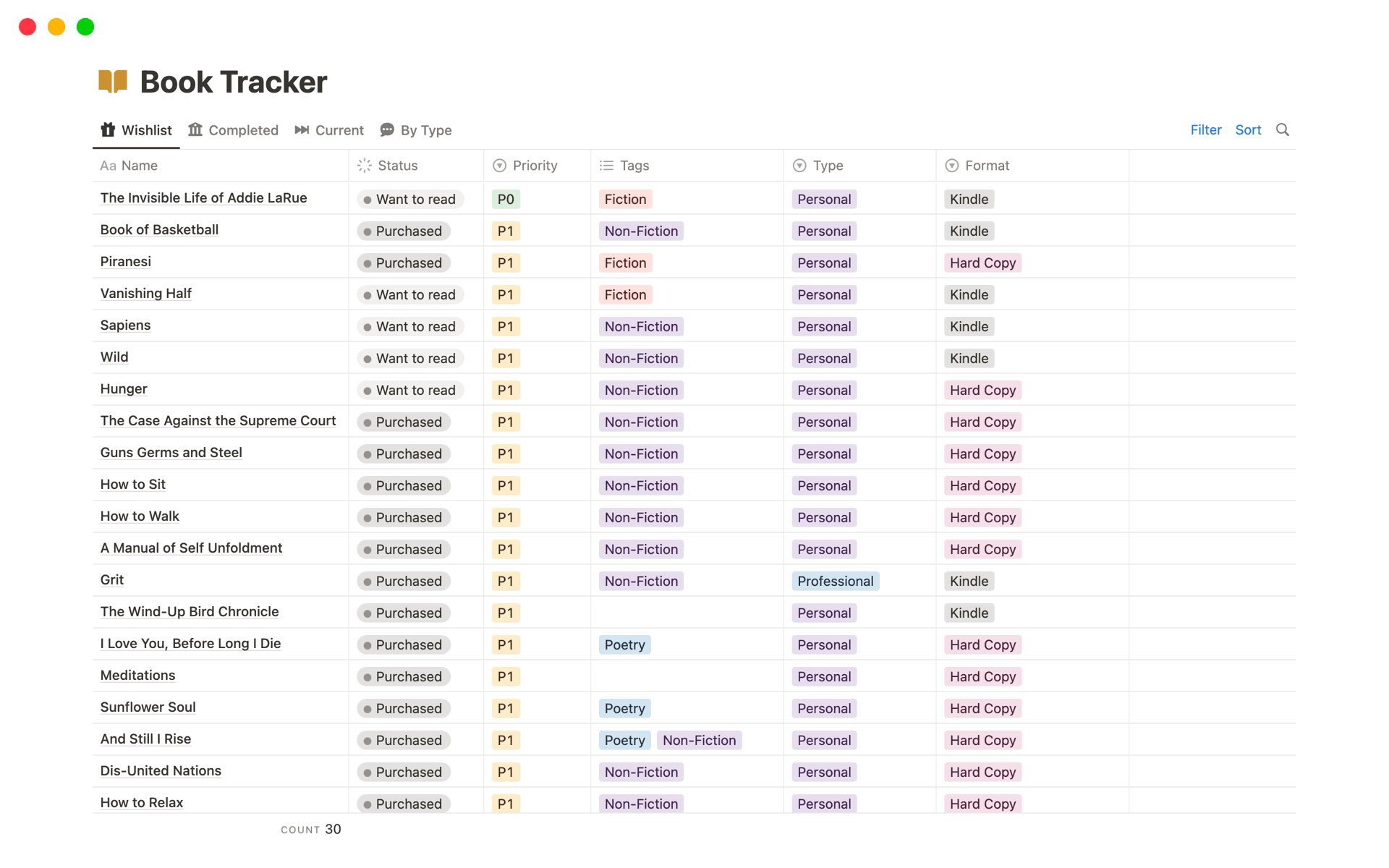Click the Current fast-forward icon

pos(303,130)
